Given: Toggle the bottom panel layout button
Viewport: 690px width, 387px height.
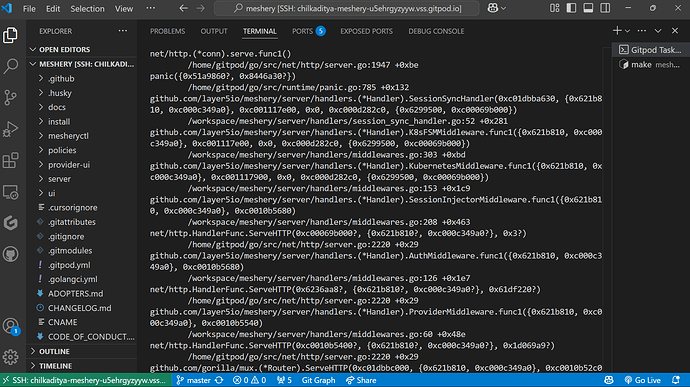Looking at the screenshot, I should coord(588,8).
